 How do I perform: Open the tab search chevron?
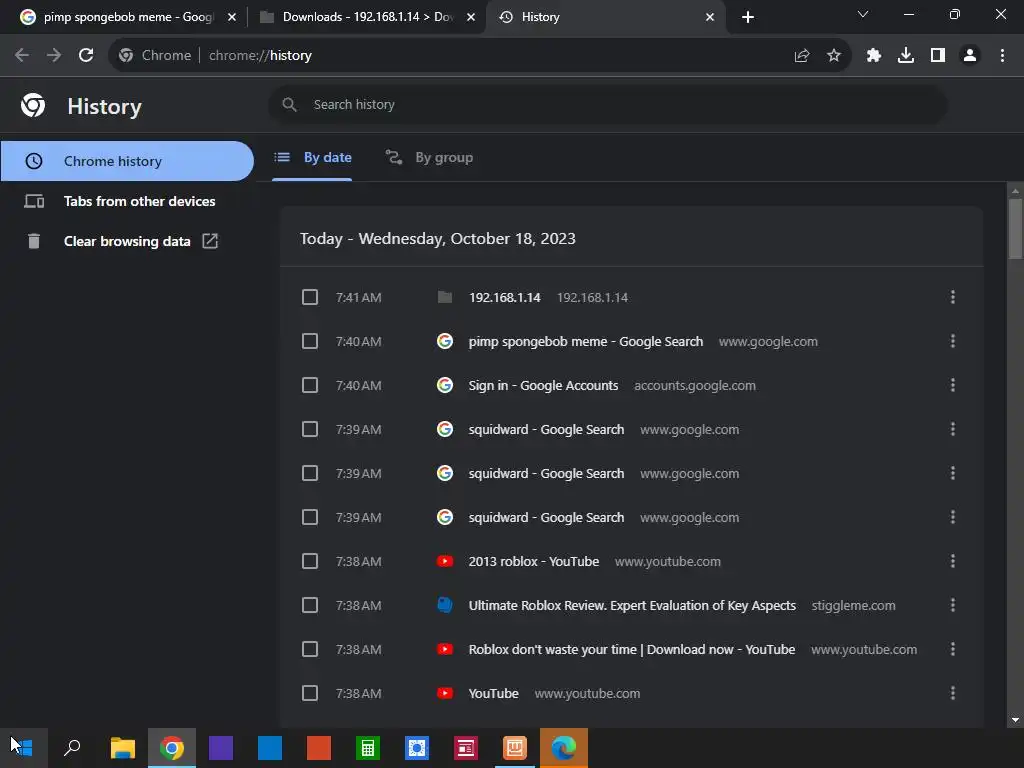coord(863,14)
